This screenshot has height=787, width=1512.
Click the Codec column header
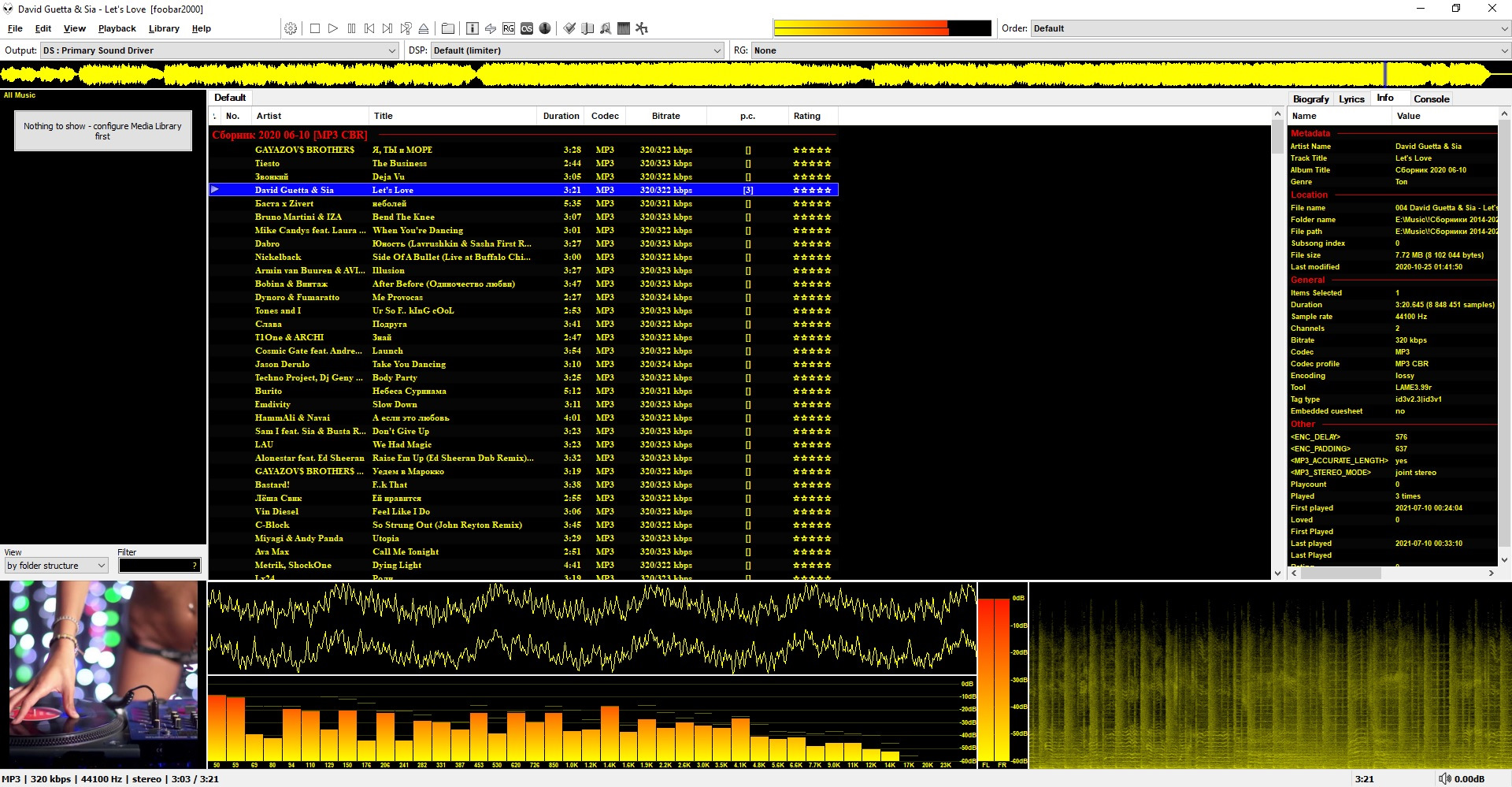pyautogui.click(x=605, y=116)
